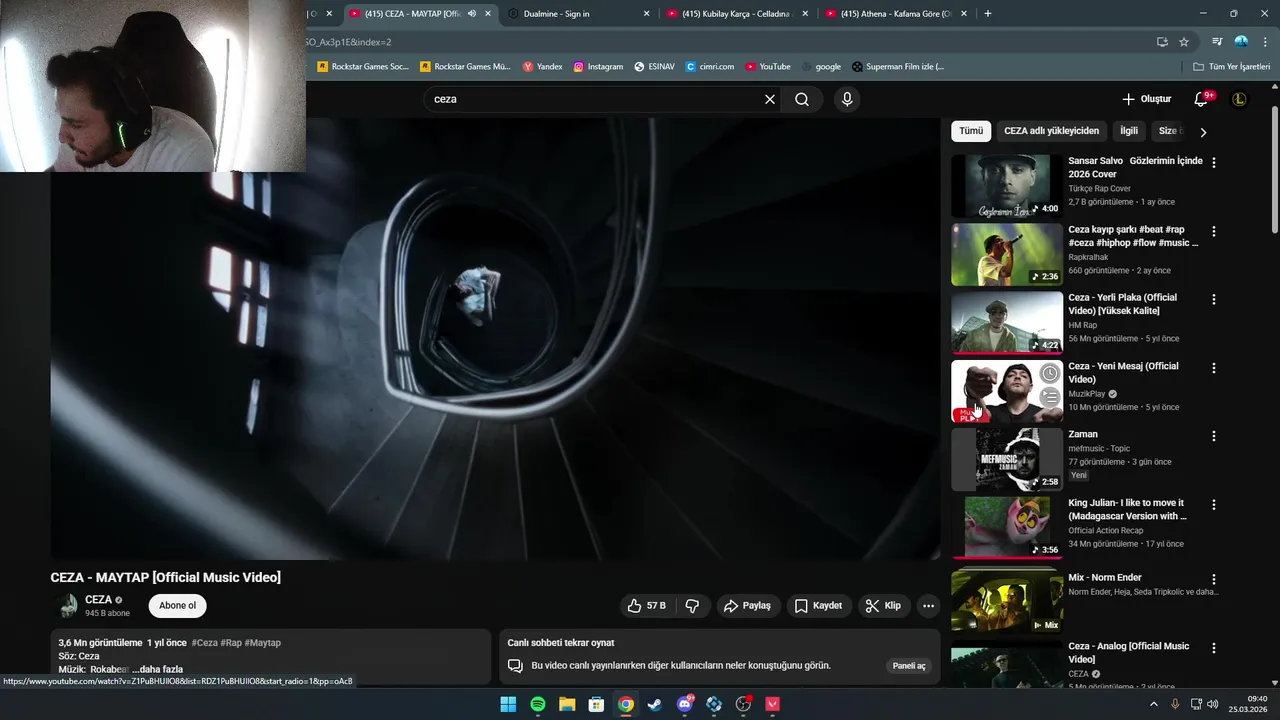This screenshot has width=1280, height=720.
Task: Open options menu for King Julian video
Action: click(1214, 505)
